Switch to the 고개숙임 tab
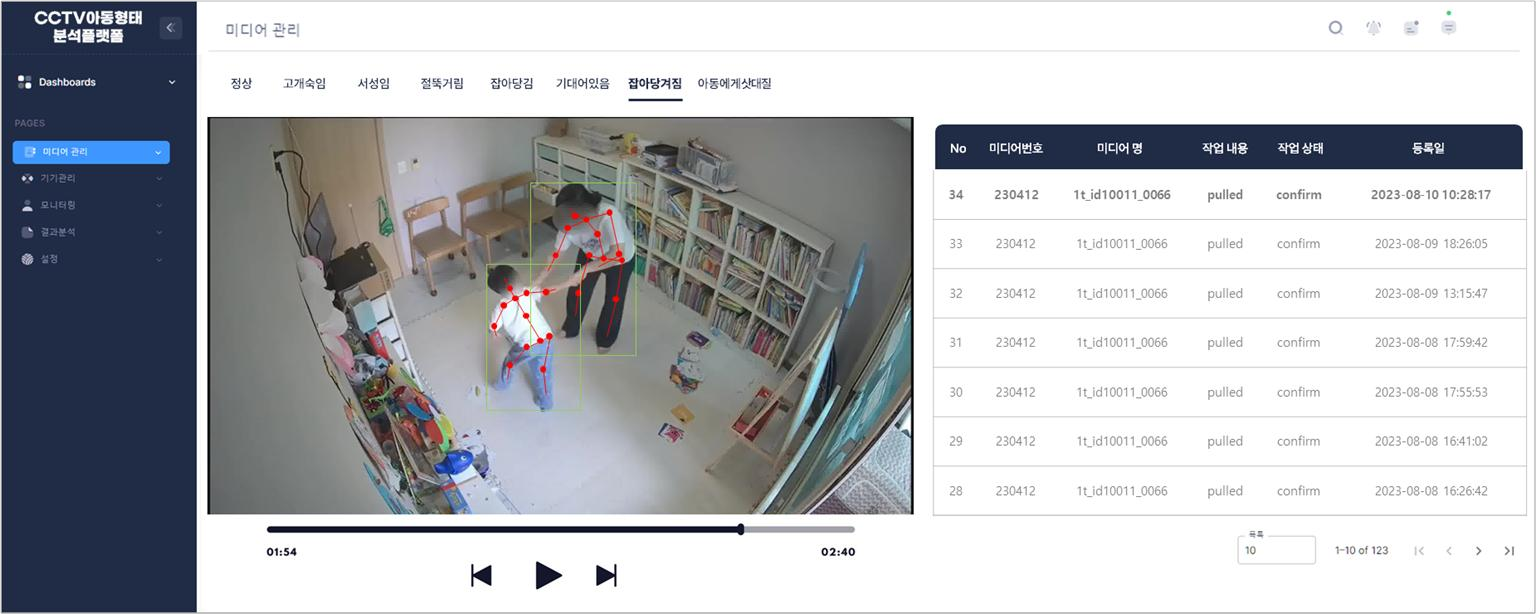 click(304, 84)
